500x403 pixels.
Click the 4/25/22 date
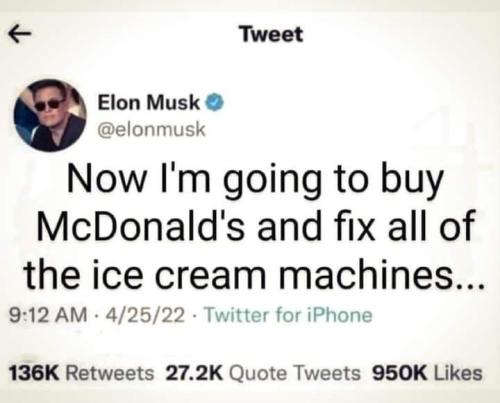click(145, 315)
